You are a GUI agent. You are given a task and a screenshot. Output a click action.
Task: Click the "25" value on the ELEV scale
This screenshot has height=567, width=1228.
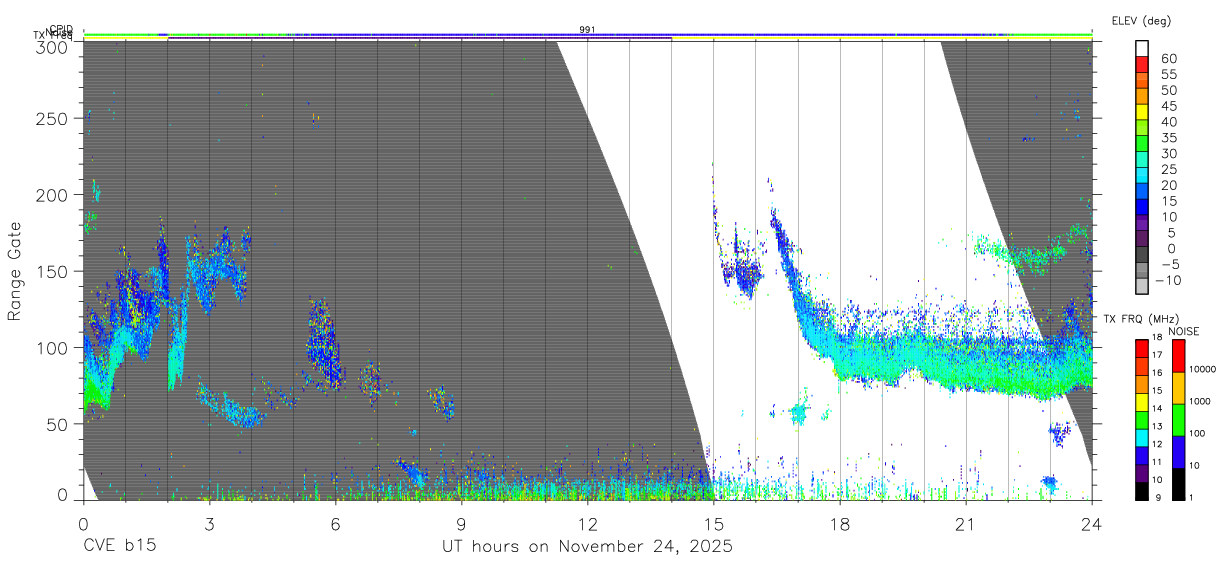[1168, 169]
